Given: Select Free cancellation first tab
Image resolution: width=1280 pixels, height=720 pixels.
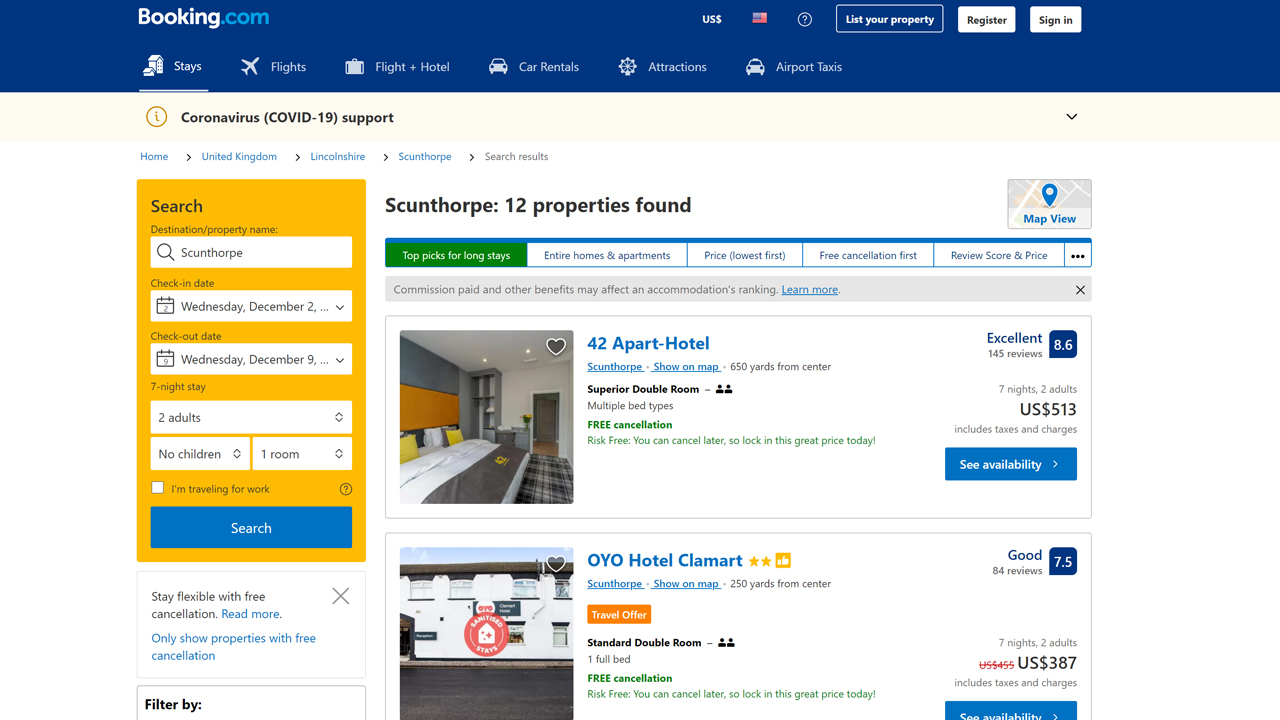Looking at the screenshot, I should tap(868, 255).
